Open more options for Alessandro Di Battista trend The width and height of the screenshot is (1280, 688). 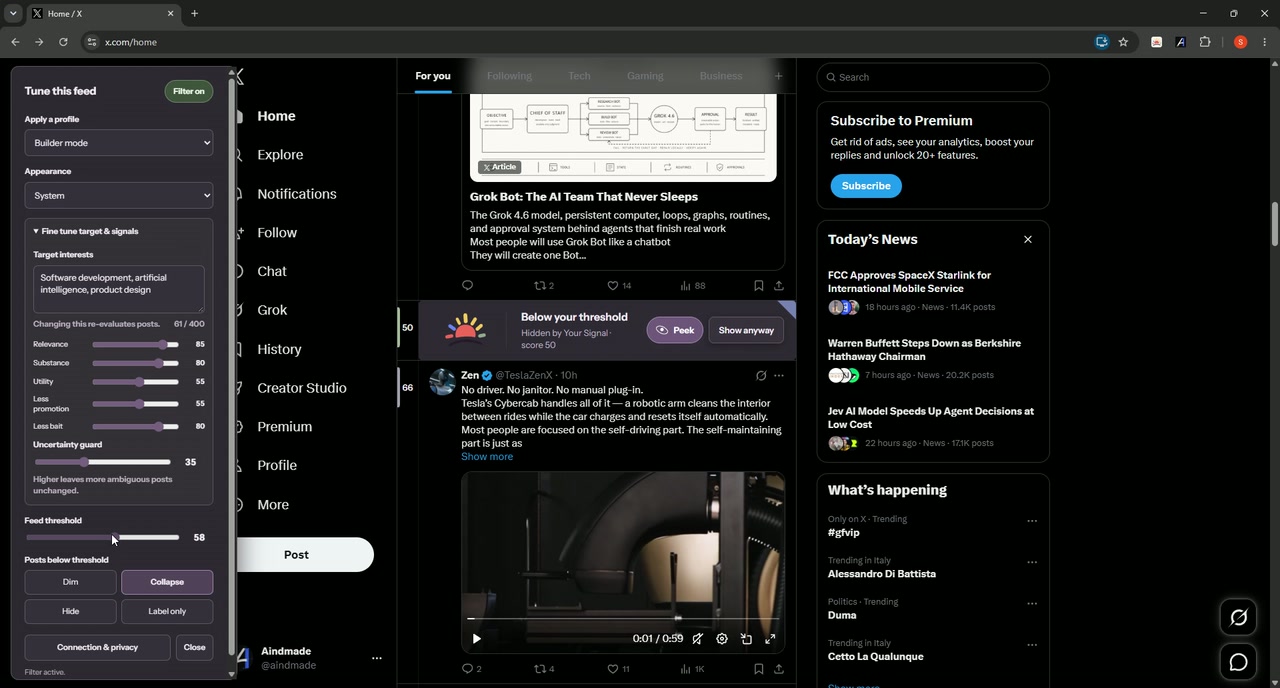pos(1032,562)
